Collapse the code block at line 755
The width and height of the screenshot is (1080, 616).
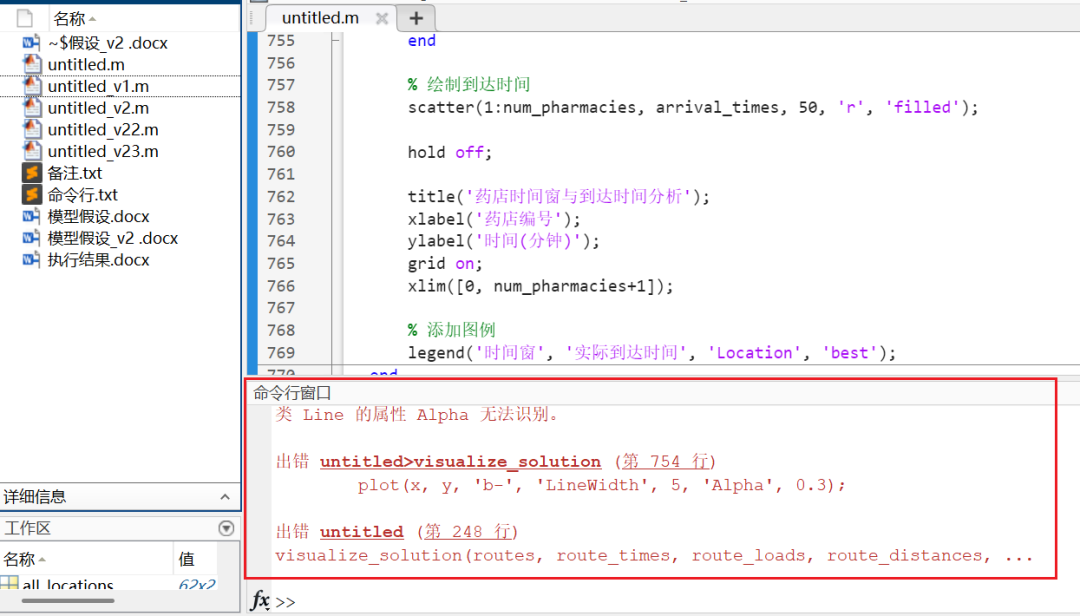tap(335, 41)
